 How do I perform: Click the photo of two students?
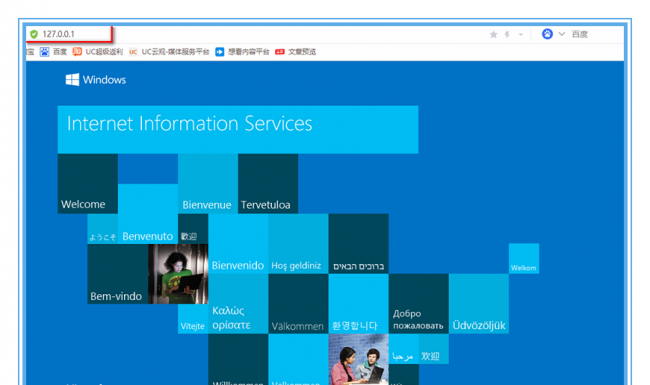pyautogui.click(x=358, y=359)
